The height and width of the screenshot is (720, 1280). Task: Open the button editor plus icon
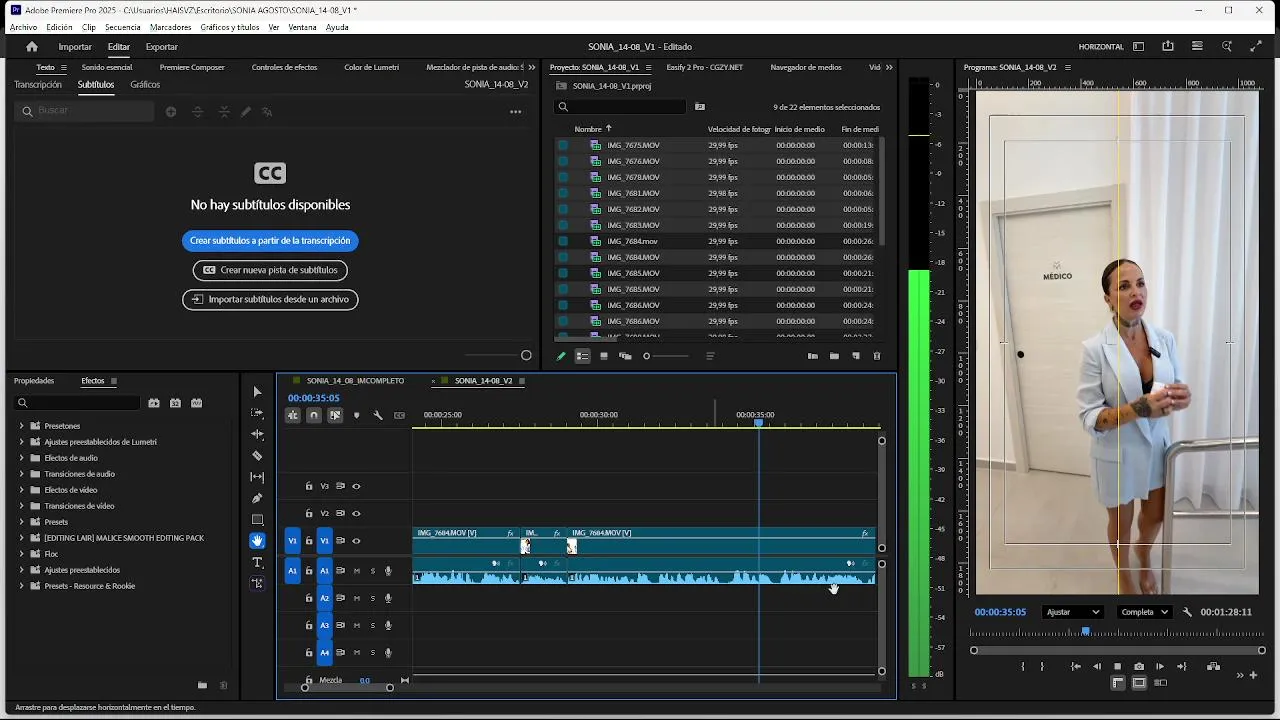[1253, 675]
